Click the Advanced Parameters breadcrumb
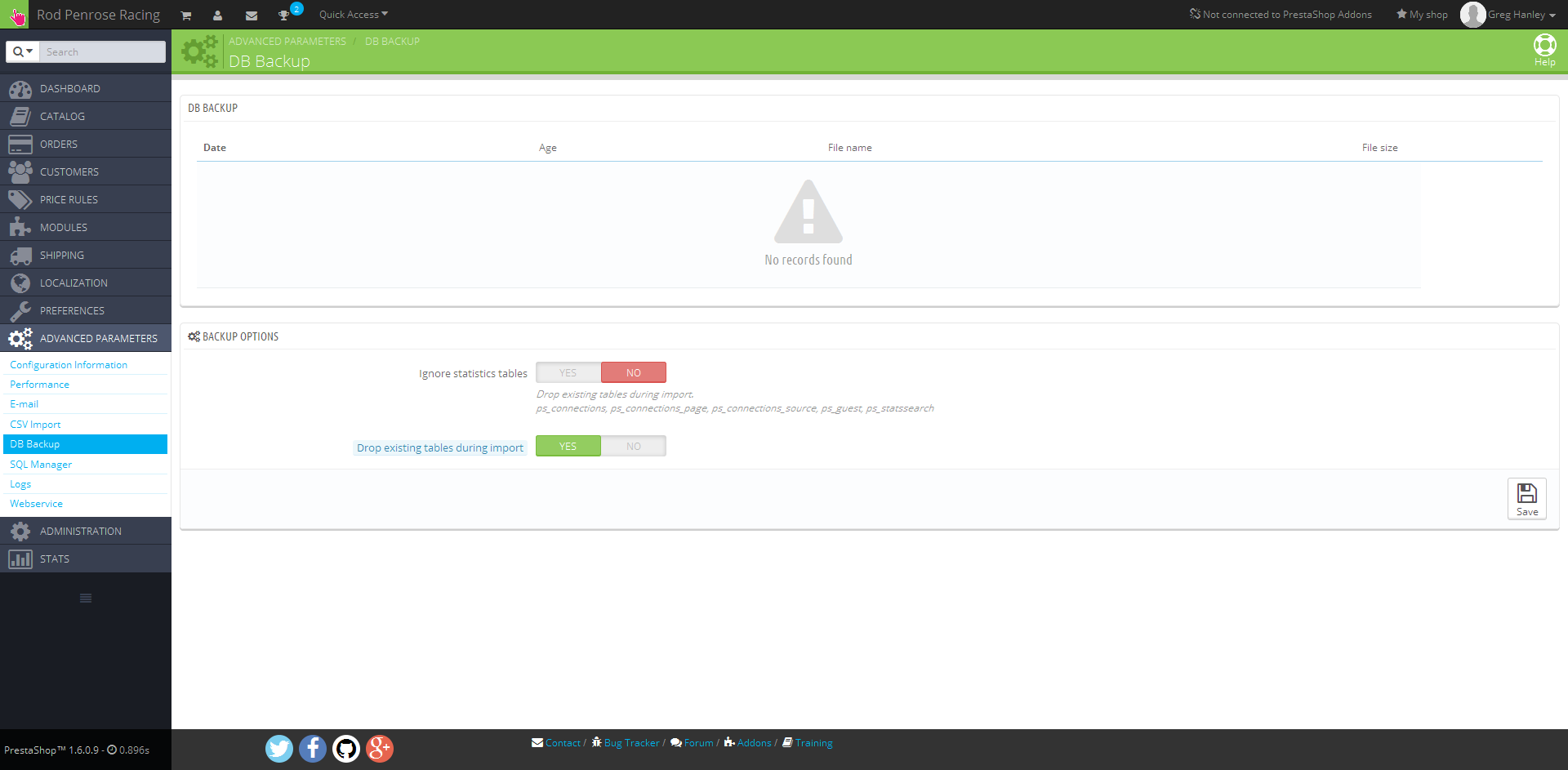The width and height of the screenshot is (1568, 770). coord(287,42)
